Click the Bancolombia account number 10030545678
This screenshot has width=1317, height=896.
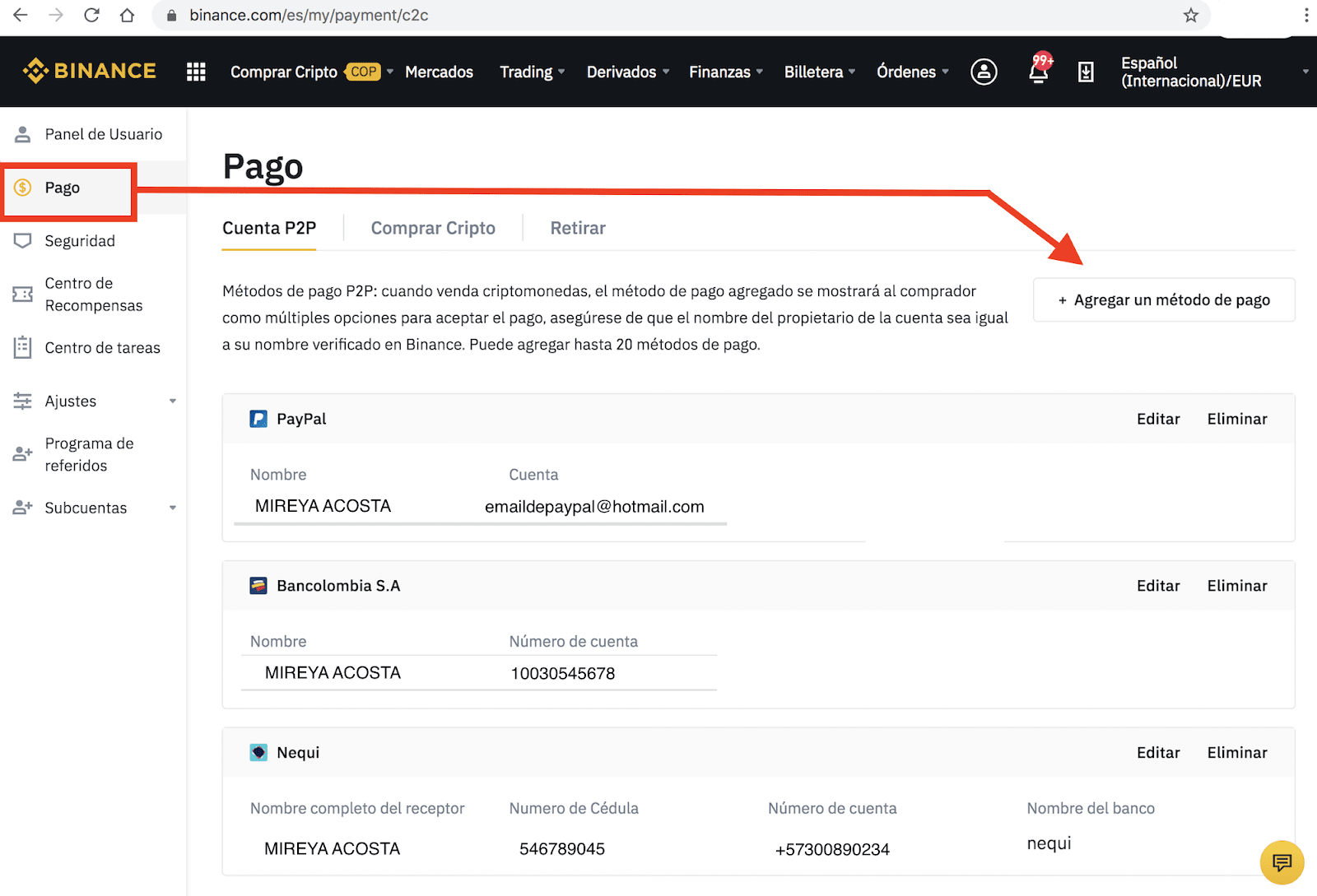click(x=563, y=673)
